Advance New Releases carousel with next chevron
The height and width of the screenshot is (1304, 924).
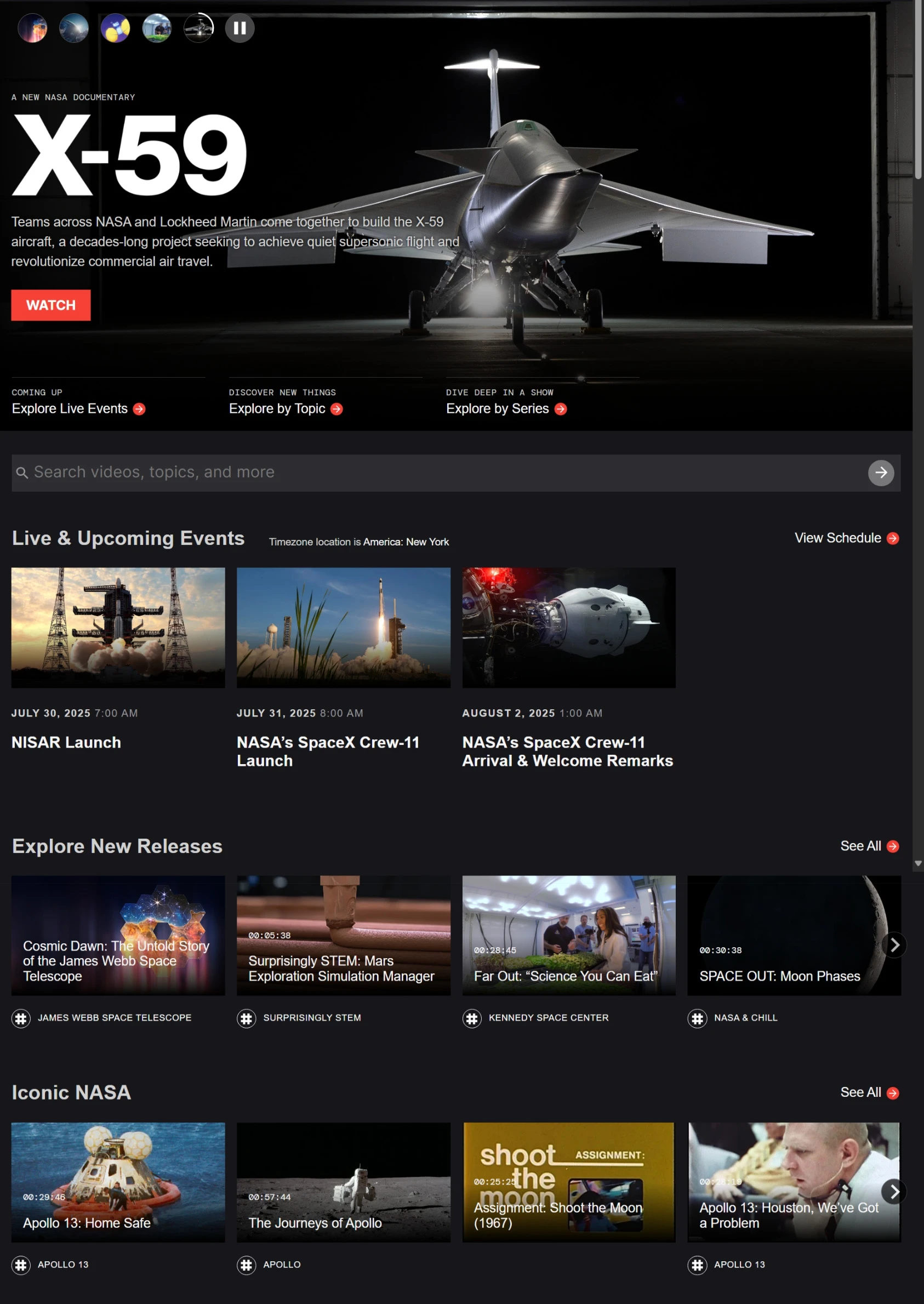[x=894, y=945]
